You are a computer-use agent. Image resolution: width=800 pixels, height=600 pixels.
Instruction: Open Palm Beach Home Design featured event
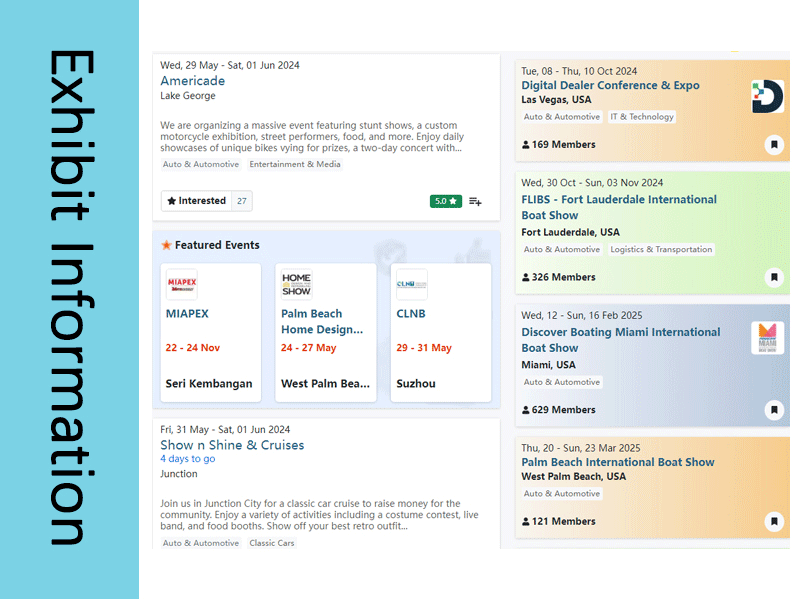click(322, 321)
